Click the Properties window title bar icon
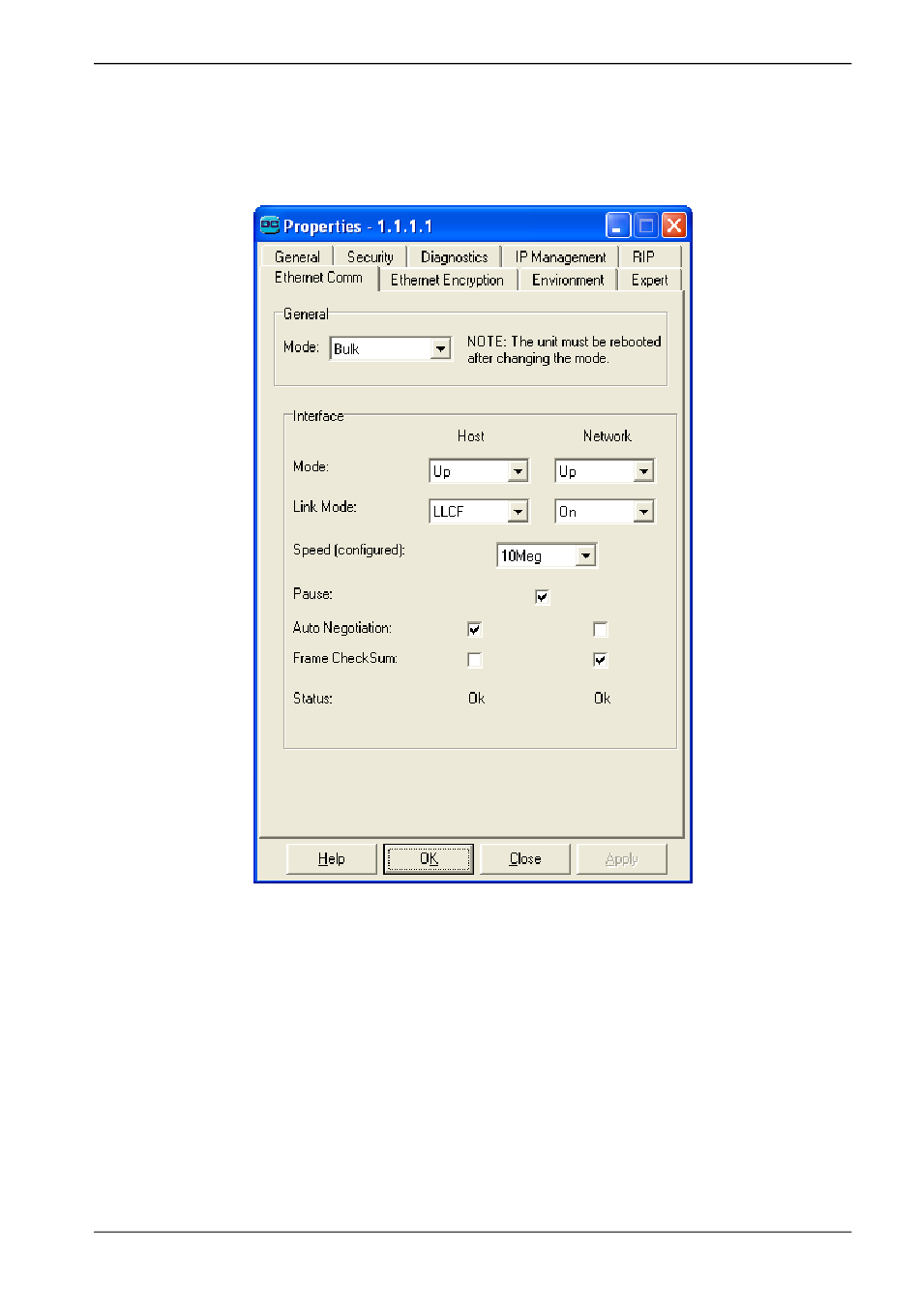The height and width of the screenshot is (1316, 919). tap(270, 225)
